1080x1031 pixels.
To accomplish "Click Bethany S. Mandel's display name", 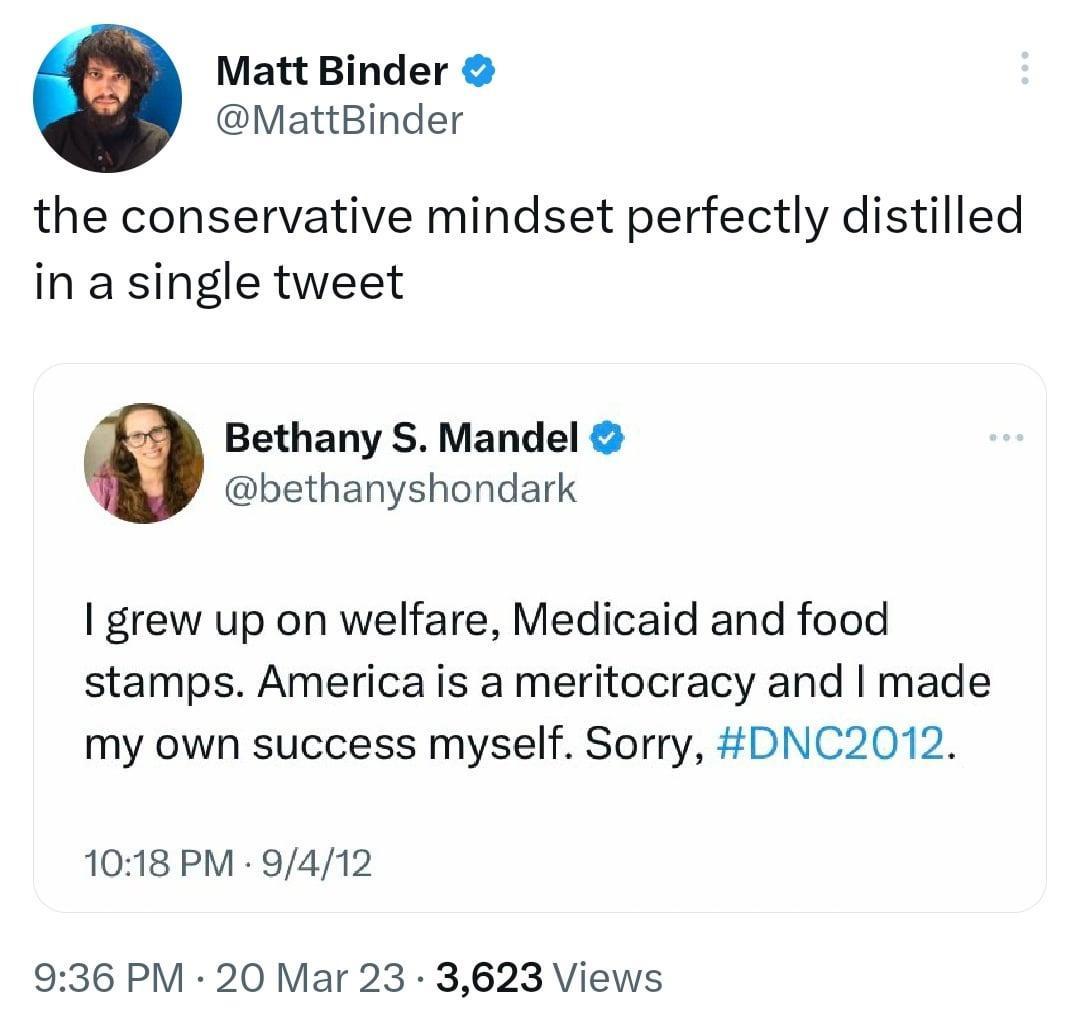I will pos(404,437).
